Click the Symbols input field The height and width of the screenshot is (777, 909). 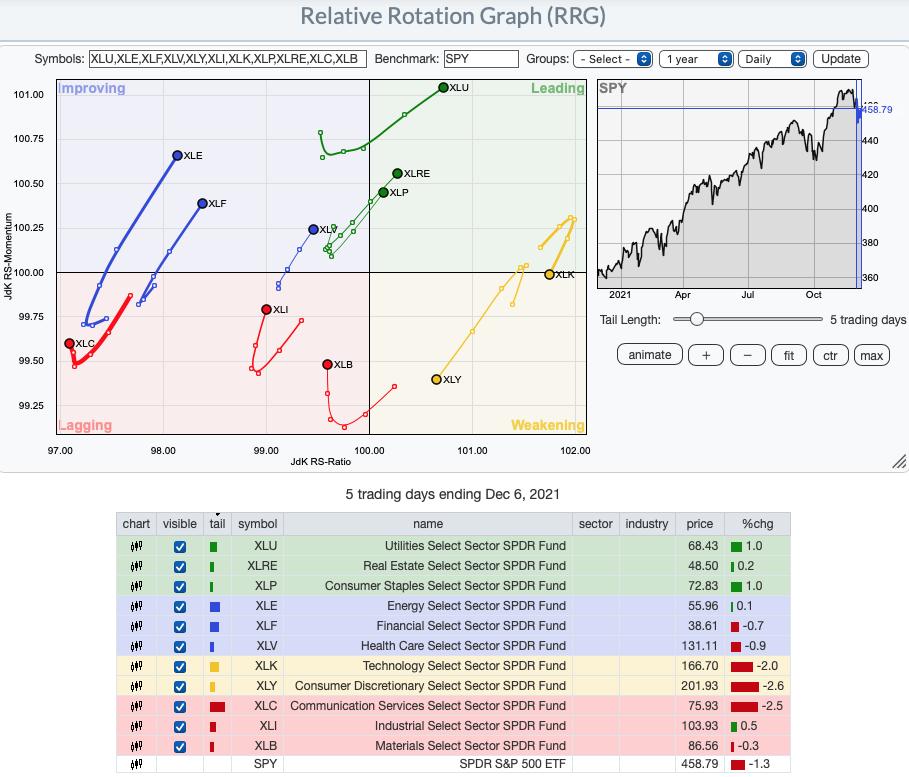pos(228,59)
